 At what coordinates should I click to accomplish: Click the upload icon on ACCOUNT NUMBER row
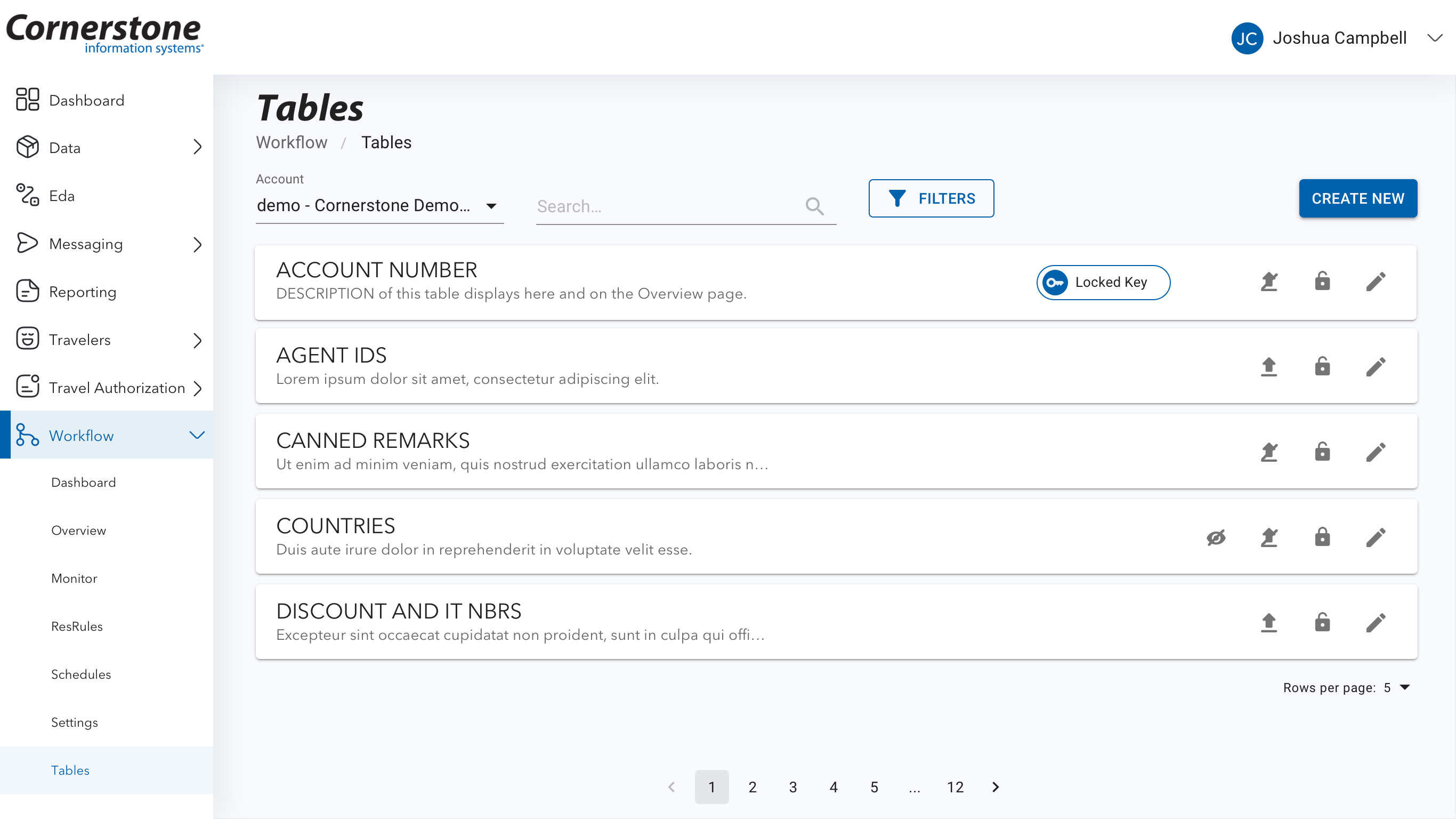[x=1269, y=282]
